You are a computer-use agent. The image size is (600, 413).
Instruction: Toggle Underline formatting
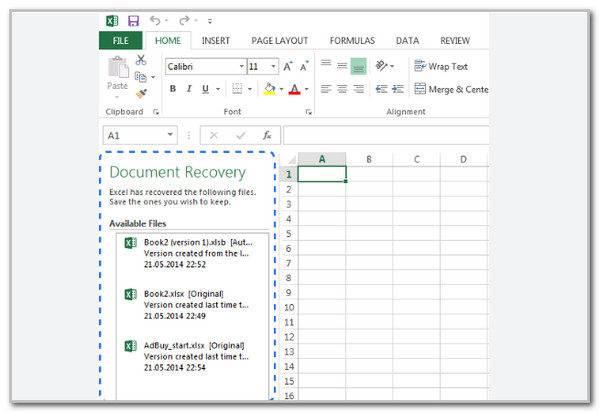[x=205, y=89]
